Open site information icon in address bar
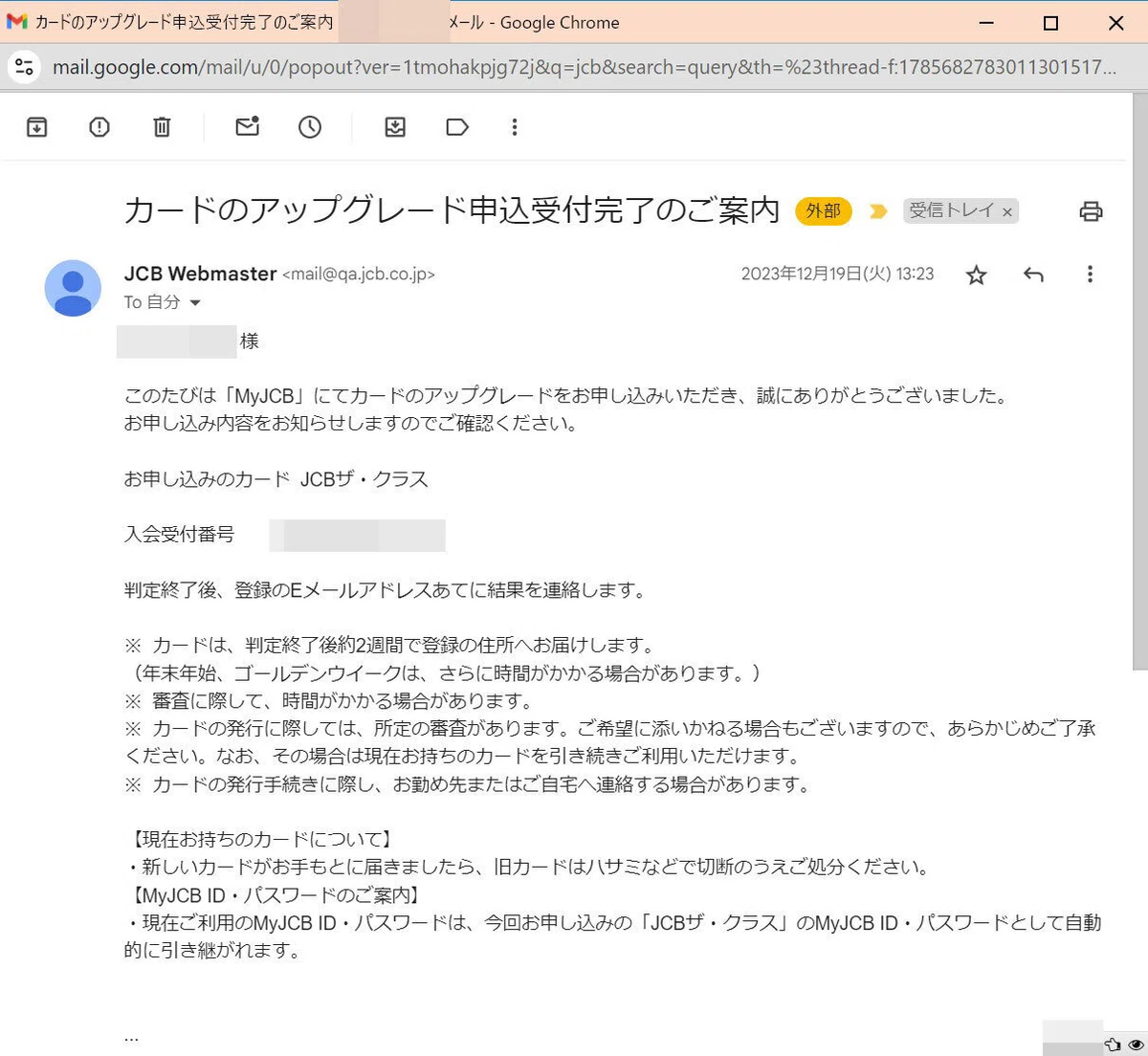 24,67
